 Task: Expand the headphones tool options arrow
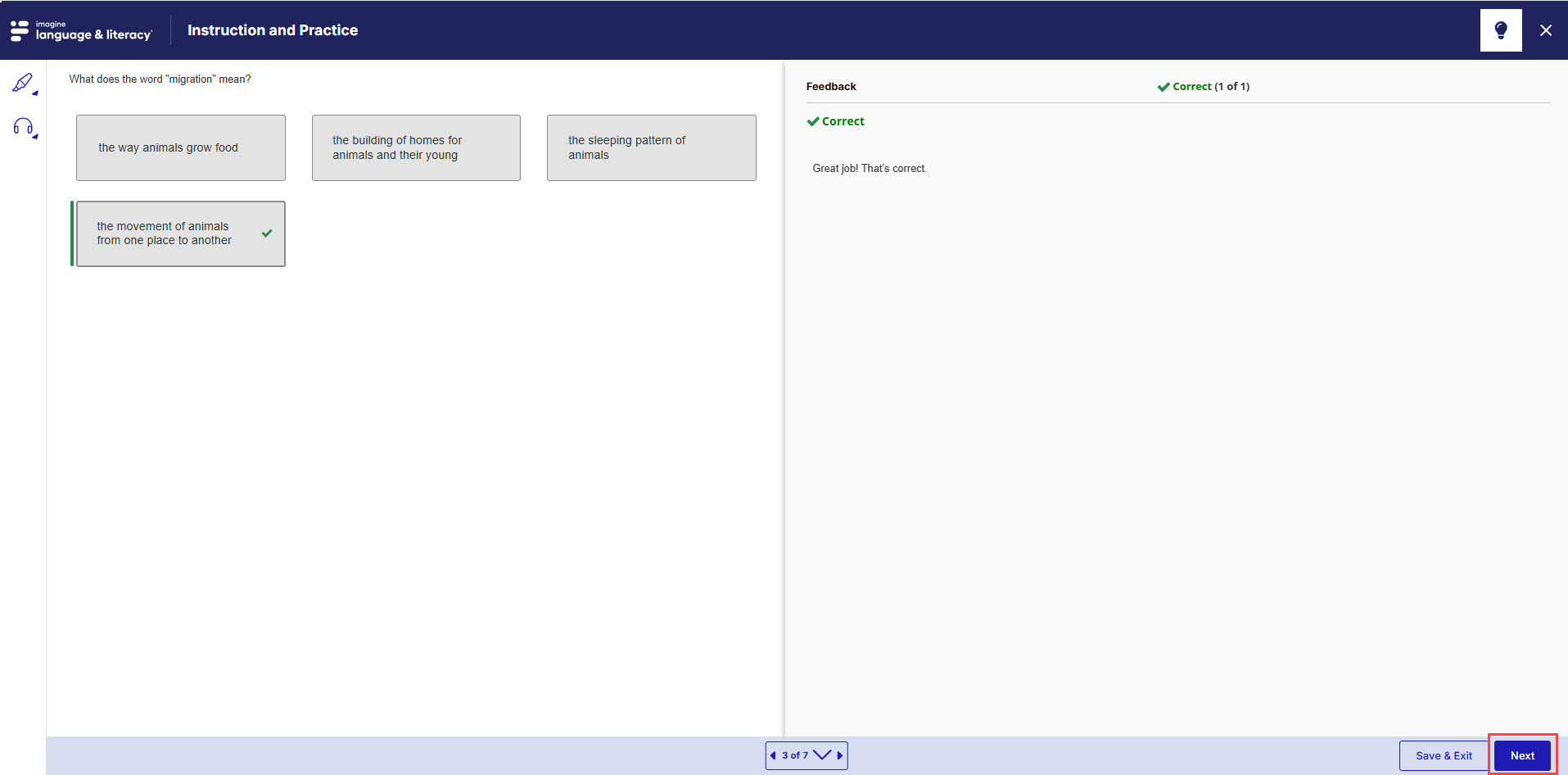pyautogui.click(x=35, y=137)
